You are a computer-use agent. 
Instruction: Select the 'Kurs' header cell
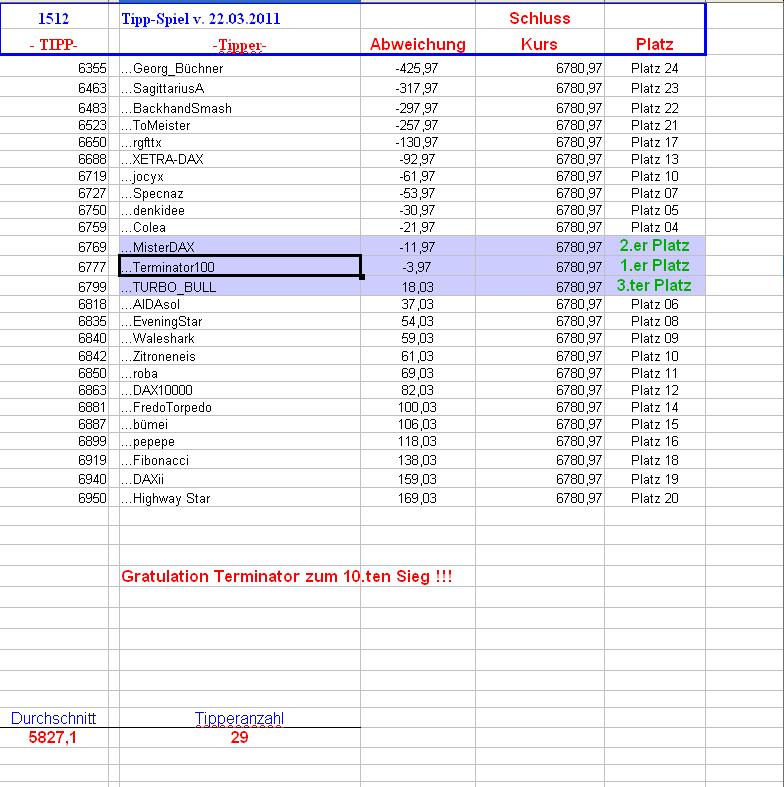pyautogui.click(x=539, y=44)
